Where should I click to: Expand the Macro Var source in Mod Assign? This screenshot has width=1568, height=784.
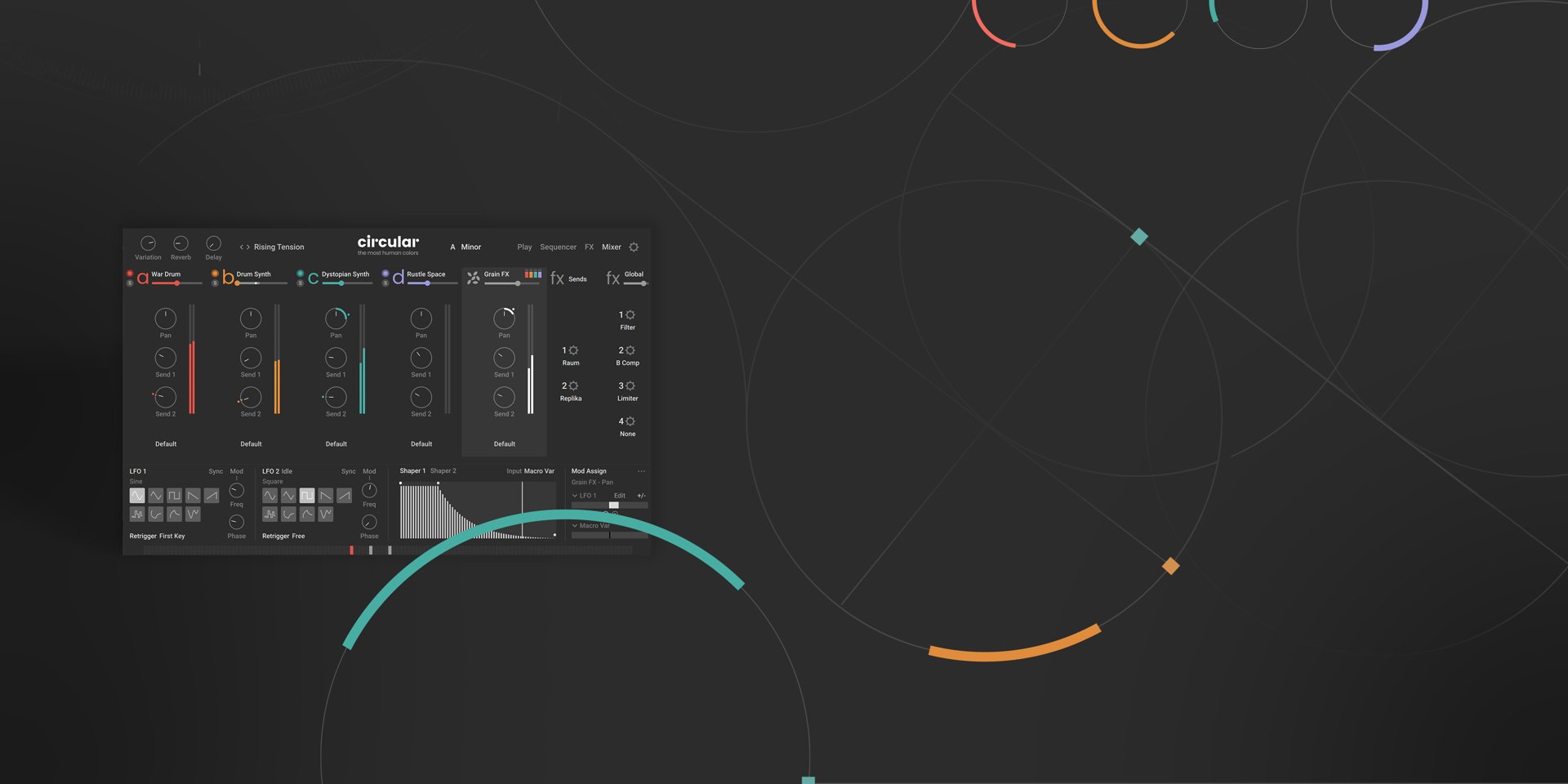[x=575, y=526]
